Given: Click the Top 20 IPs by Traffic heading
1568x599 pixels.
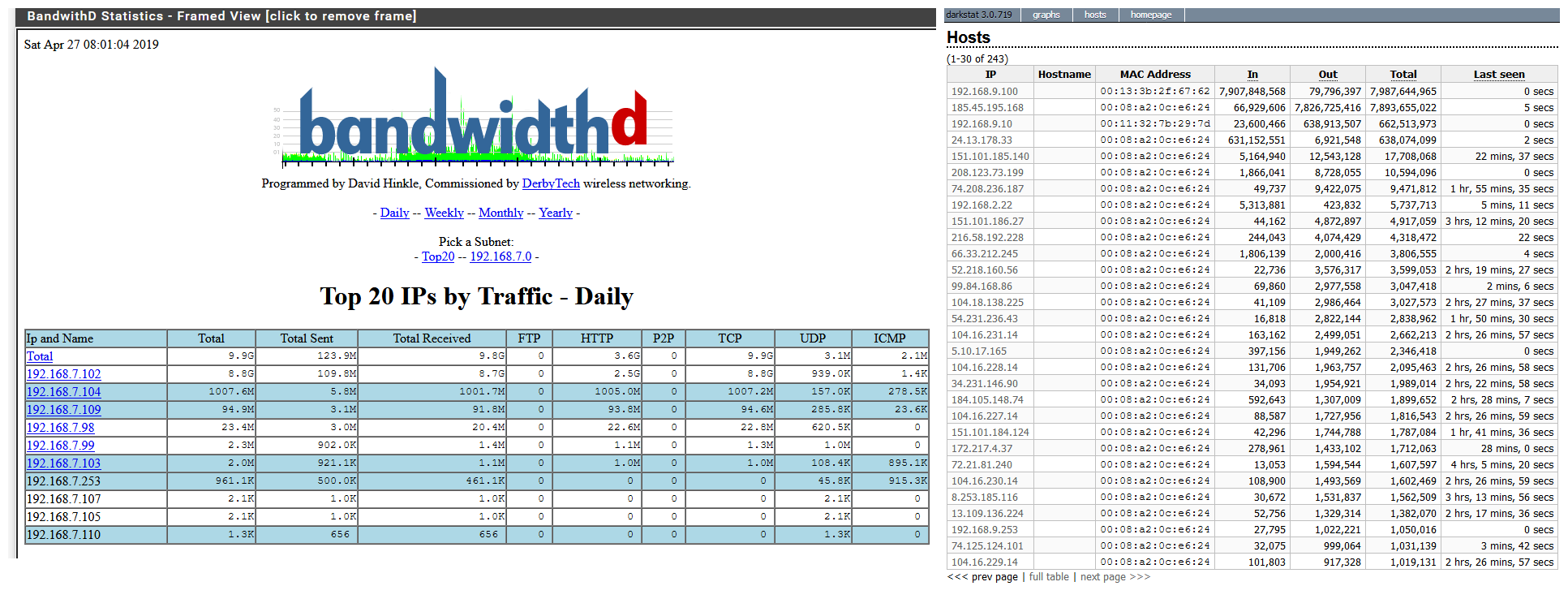Looking at the screenshot, I should pos(477,296).
